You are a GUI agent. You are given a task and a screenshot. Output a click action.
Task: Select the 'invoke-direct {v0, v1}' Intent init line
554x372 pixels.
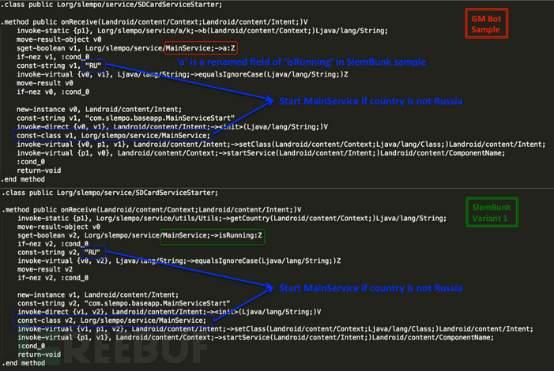tap(172, 127)
